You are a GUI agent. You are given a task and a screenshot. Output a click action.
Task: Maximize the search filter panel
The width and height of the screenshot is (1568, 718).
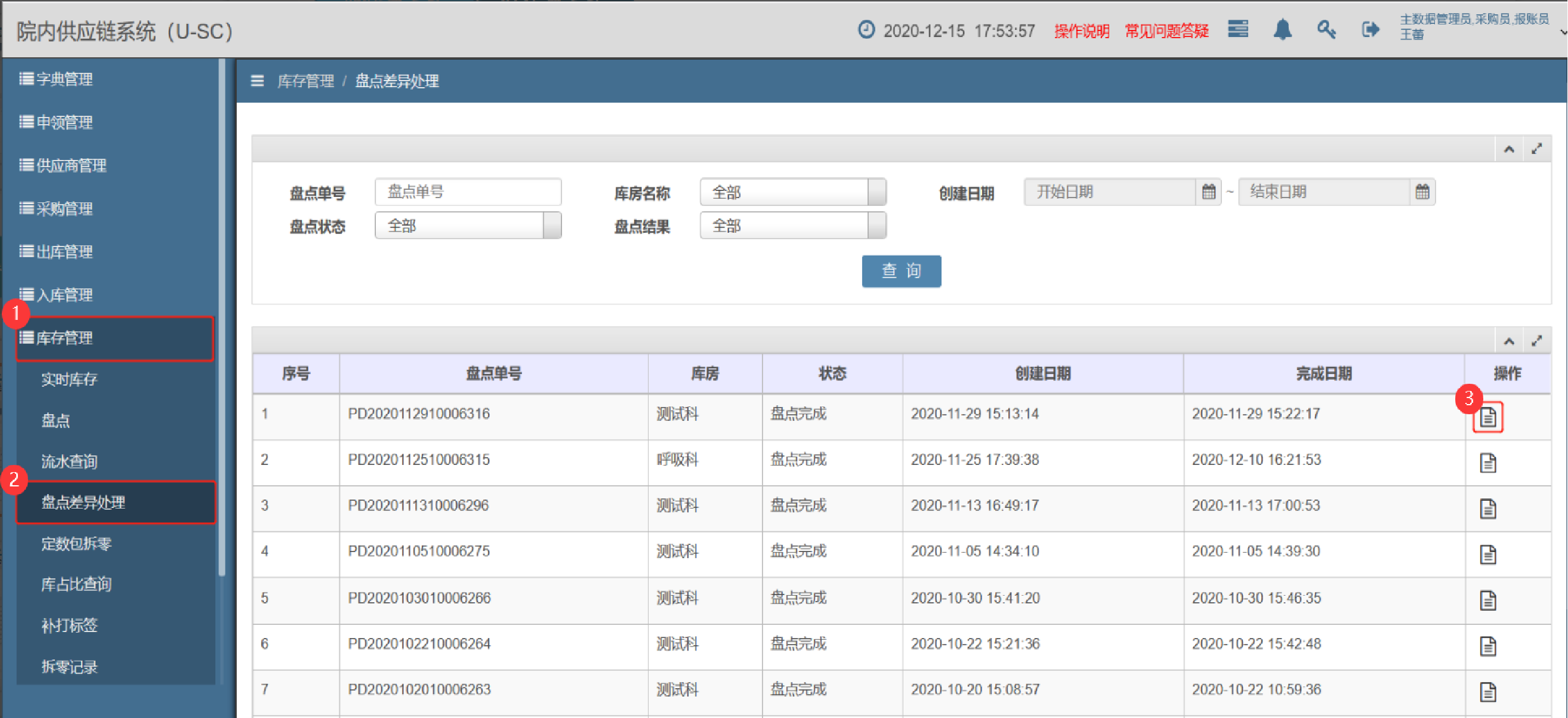(1536, 149)
